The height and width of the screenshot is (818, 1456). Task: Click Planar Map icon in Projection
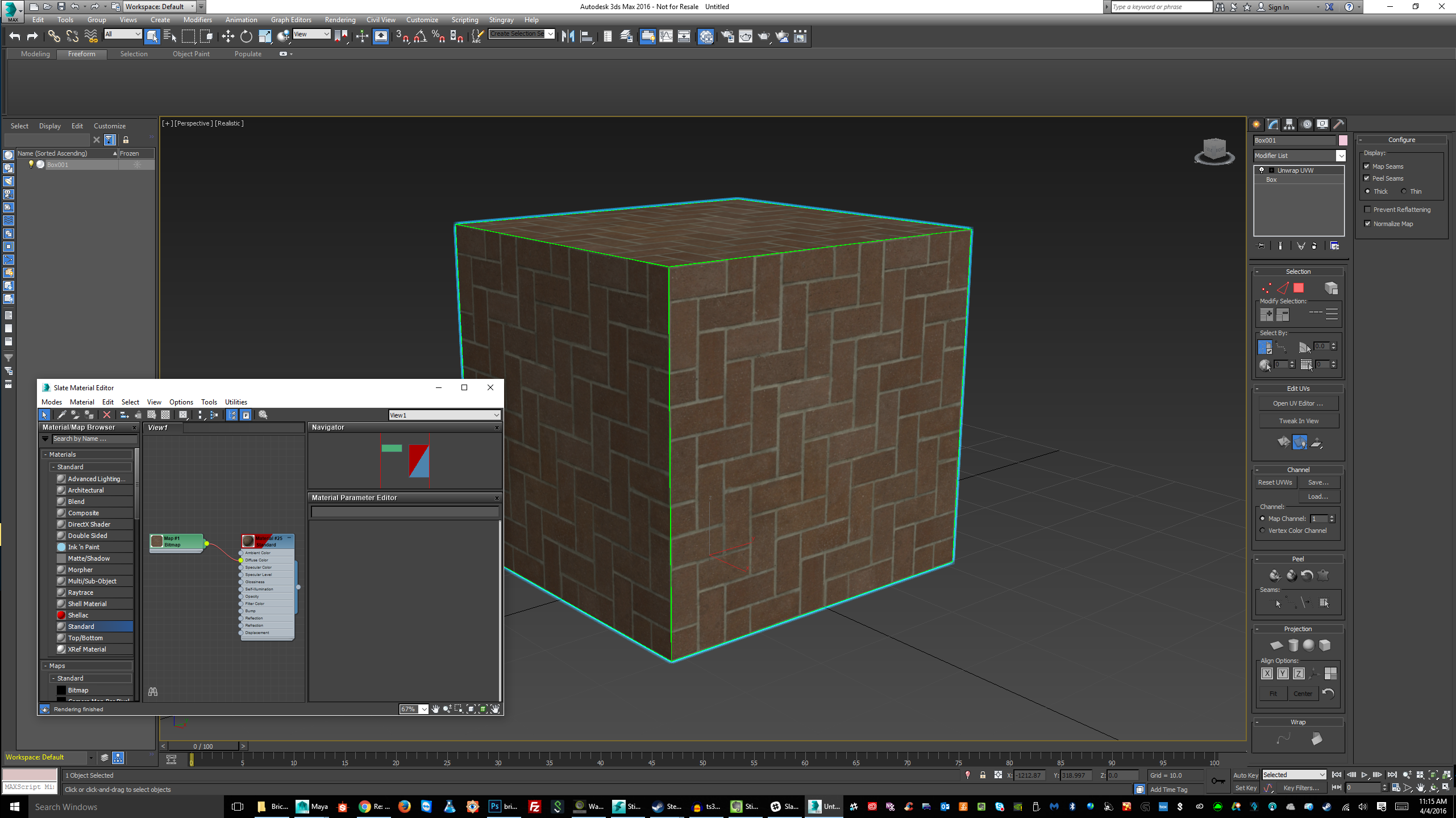tap(1276, 645)
